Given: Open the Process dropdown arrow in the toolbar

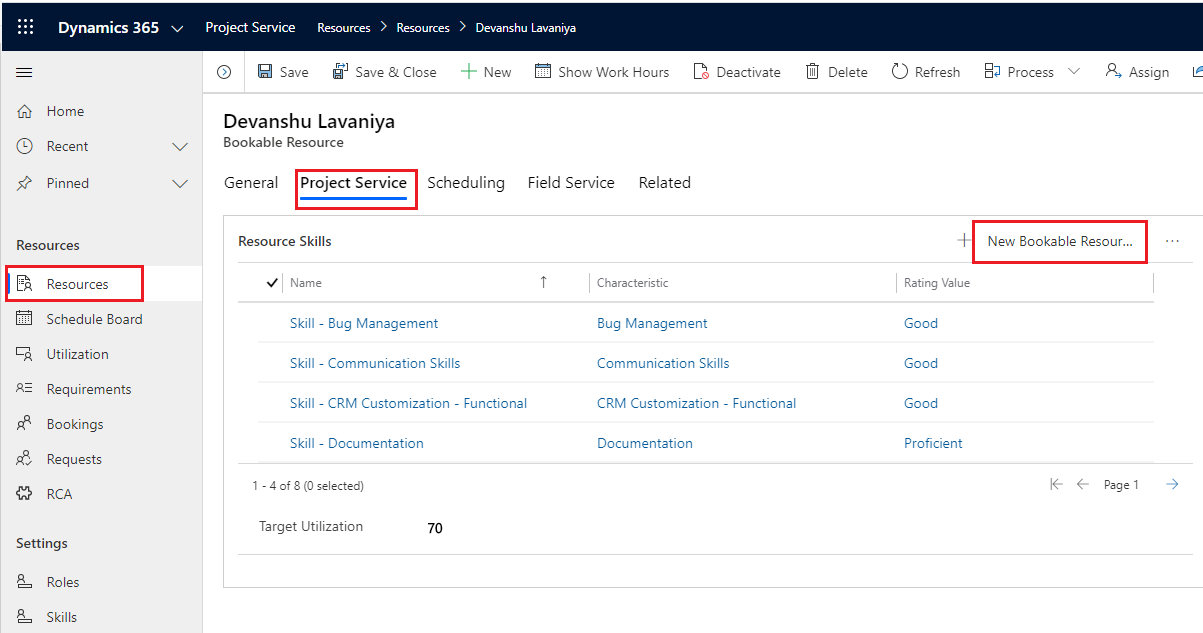Looking at the screenshot, I should coord(1074,71).
